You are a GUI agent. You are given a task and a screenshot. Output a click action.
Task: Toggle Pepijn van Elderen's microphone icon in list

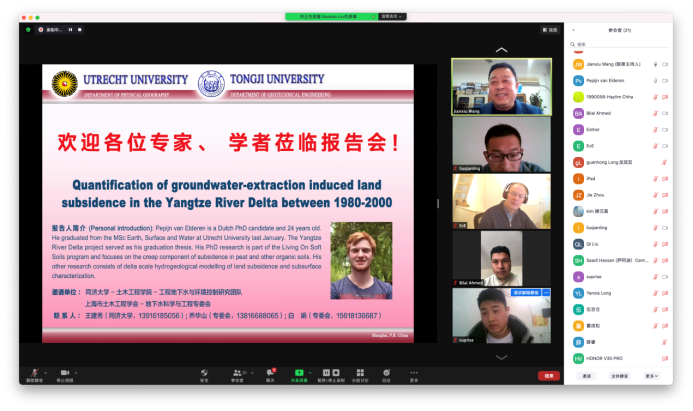pos(655,80)
